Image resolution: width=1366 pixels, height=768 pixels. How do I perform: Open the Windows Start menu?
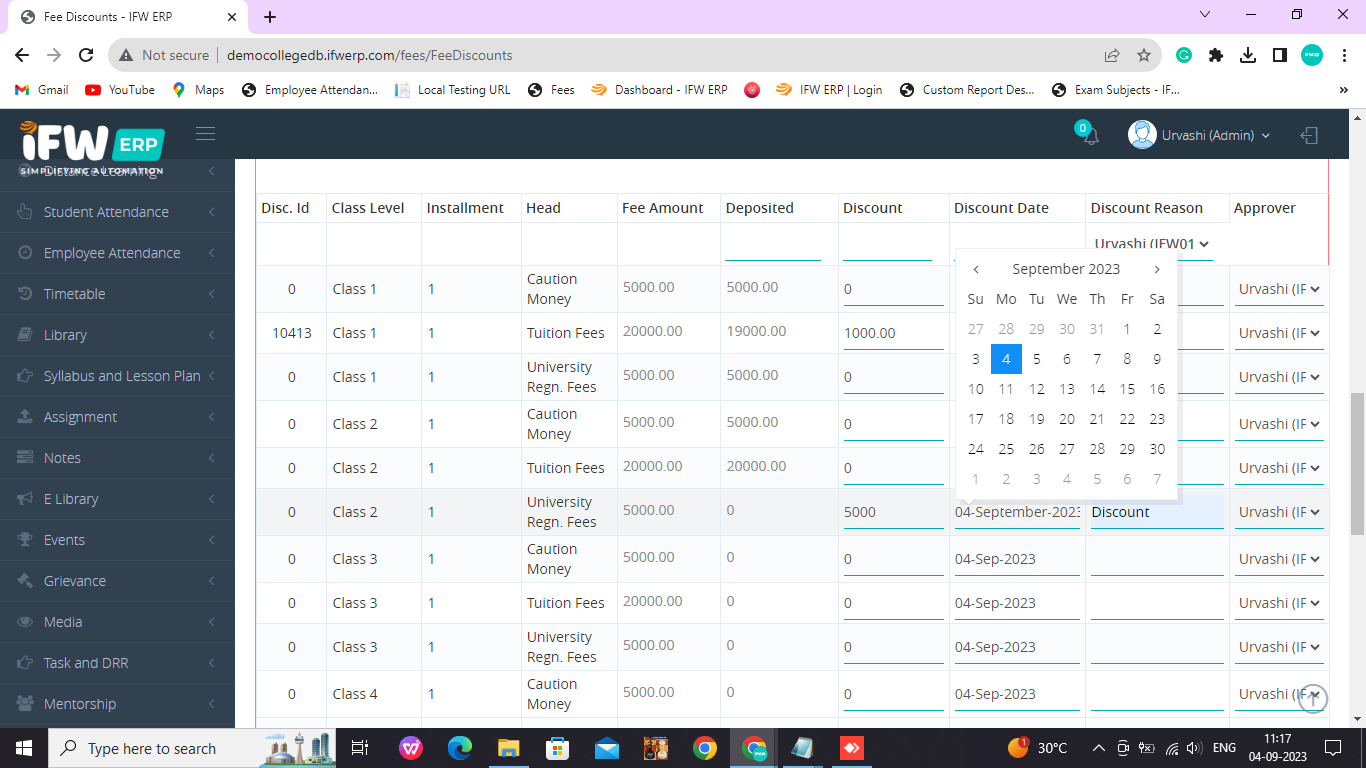[x=24, y=748]
